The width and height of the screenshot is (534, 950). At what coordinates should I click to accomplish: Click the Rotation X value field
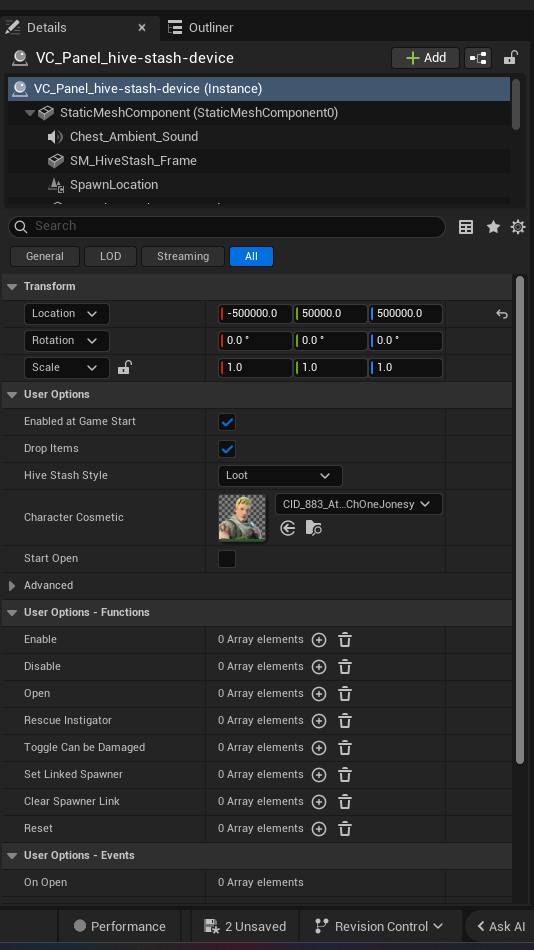coord(255,340)
